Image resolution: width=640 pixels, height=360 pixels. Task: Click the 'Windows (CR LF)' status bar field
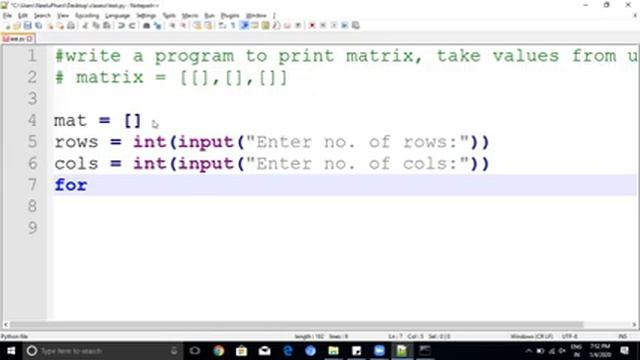pos(531,336)
